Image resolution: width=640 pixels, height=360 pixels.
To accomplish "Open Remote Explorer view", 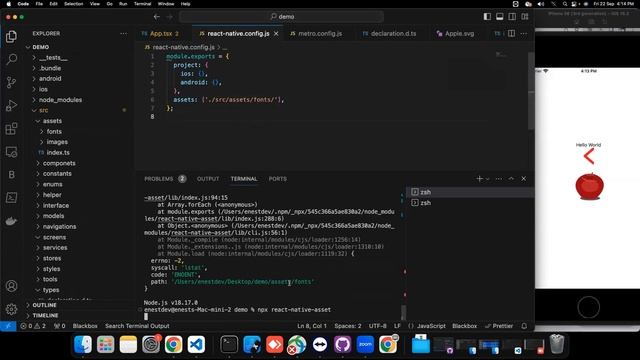I will tap(11, 152).
